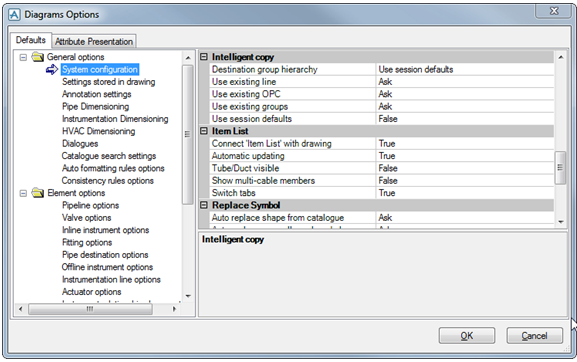Open Auto formatting rules options
Screen dimensions: 577x362
(x=113, y=168)
